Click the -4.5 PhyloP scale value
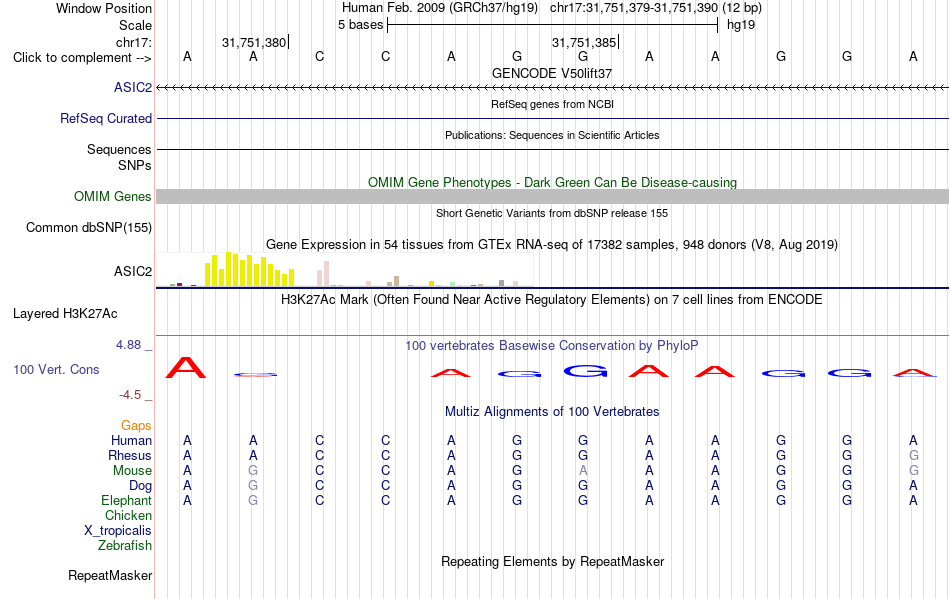The image size is (950, 599). pos(130,395)
